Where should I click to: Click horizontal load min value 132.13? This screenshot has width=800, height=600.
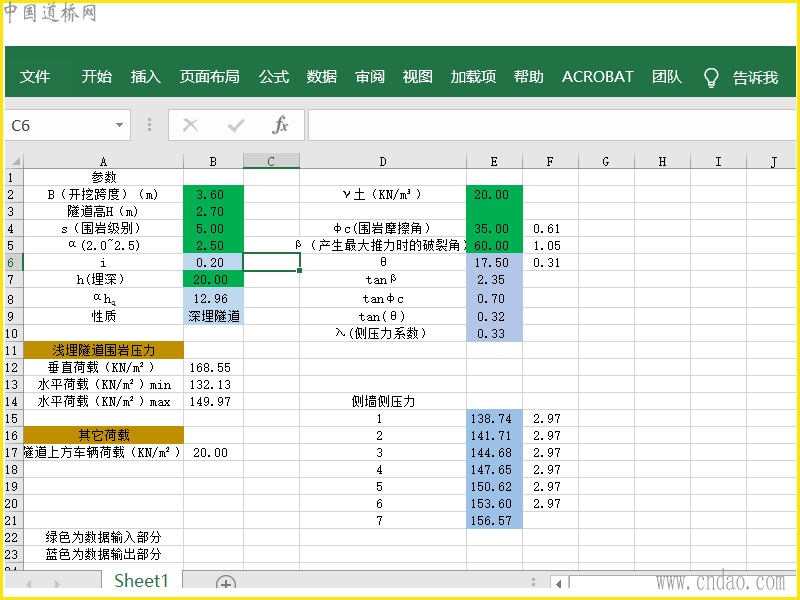(213, 384)
